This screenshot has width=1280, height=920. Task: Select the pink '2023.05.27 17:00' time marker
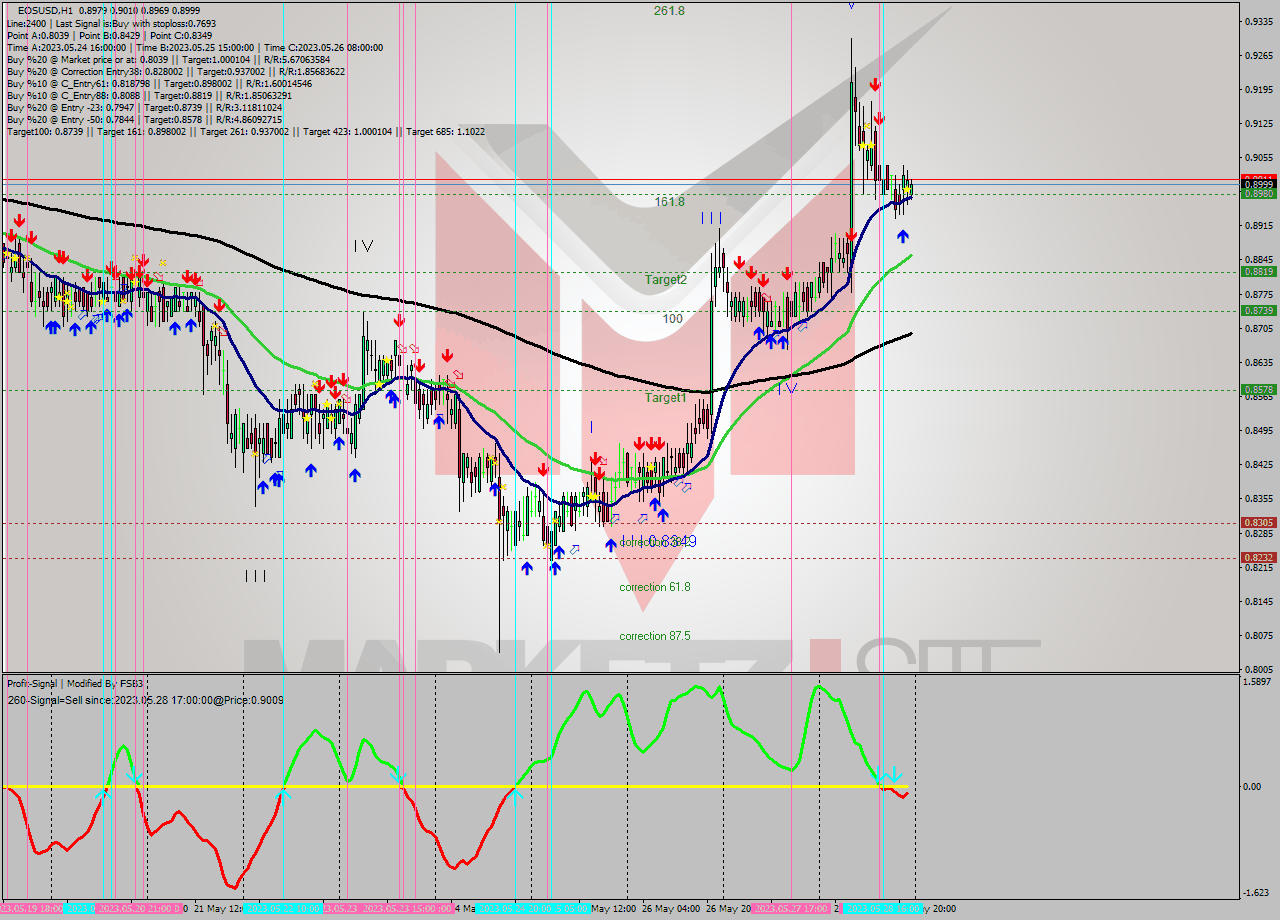(x=793, y=909)
